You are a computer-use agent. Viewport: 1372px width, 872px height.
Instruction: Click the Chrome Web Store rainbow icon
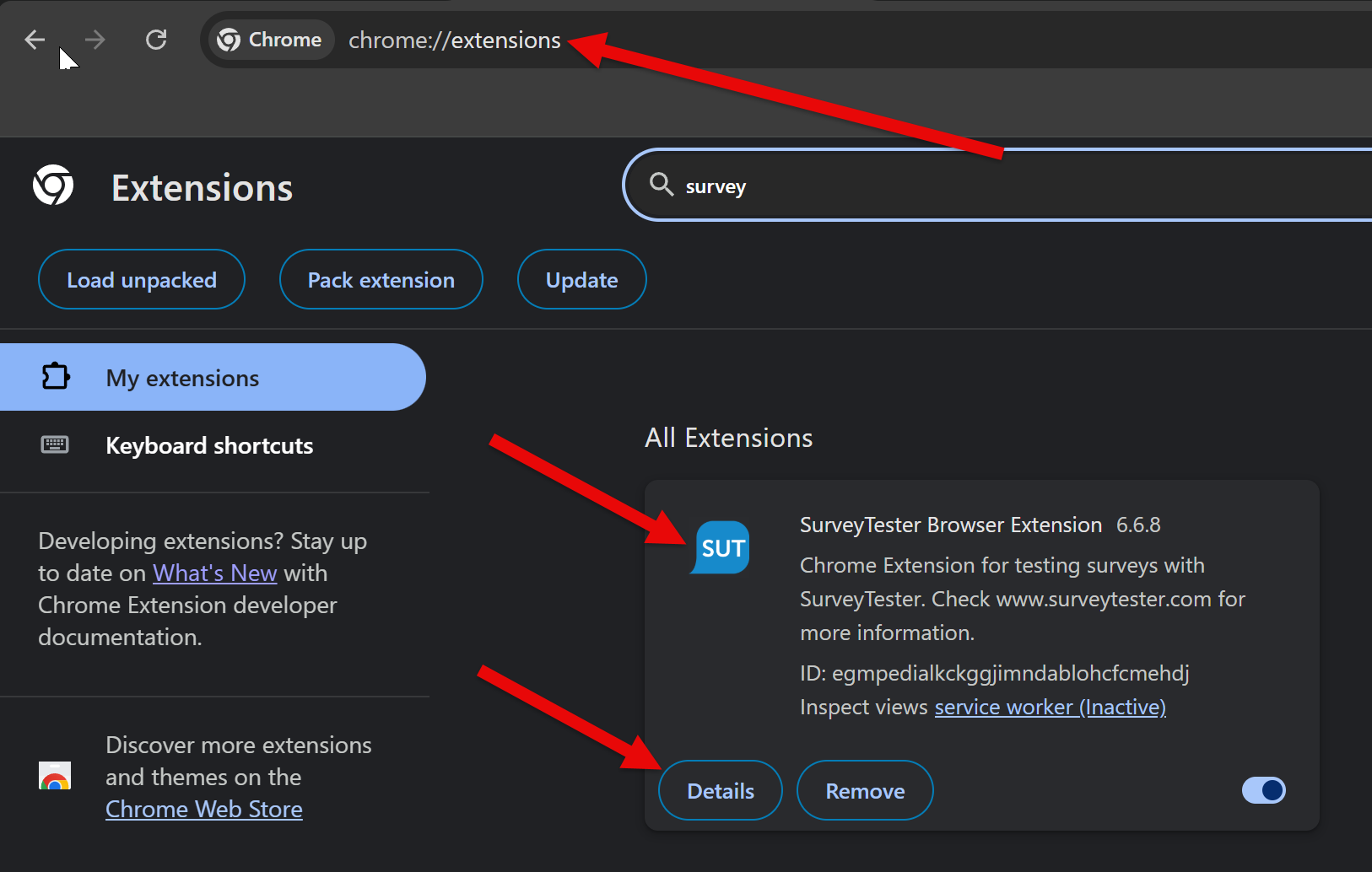55,776
